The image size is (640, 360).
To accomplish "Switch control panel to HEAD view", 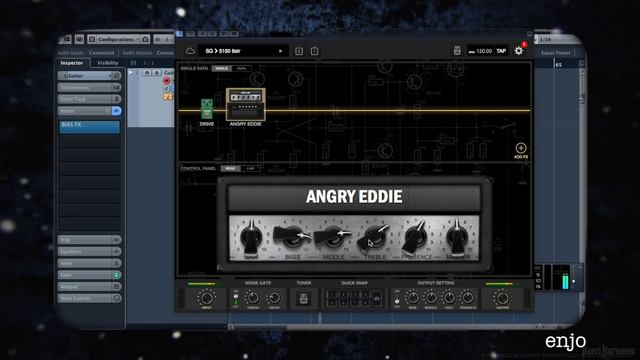I will (230, 168).
